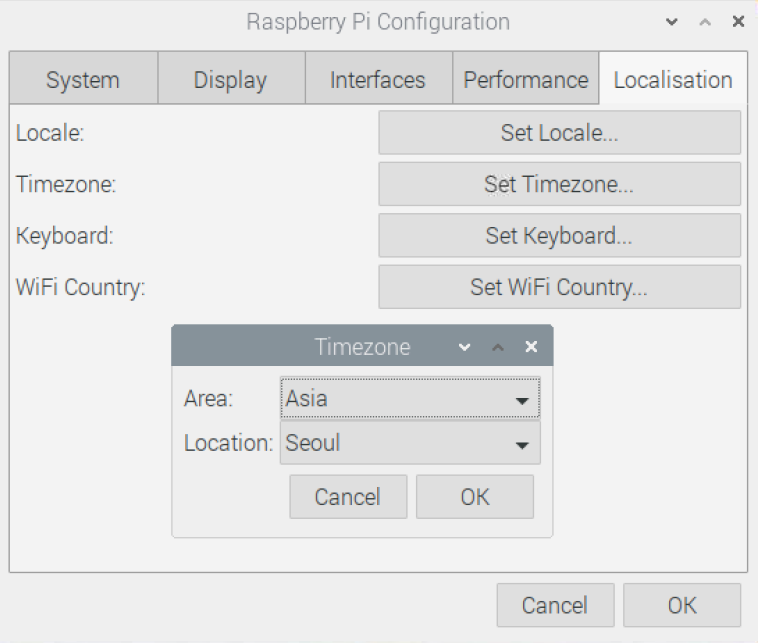The height and width of the screenshot is (643, 758).
Task: Select the Interfaces tab
Action: (379, 79)
